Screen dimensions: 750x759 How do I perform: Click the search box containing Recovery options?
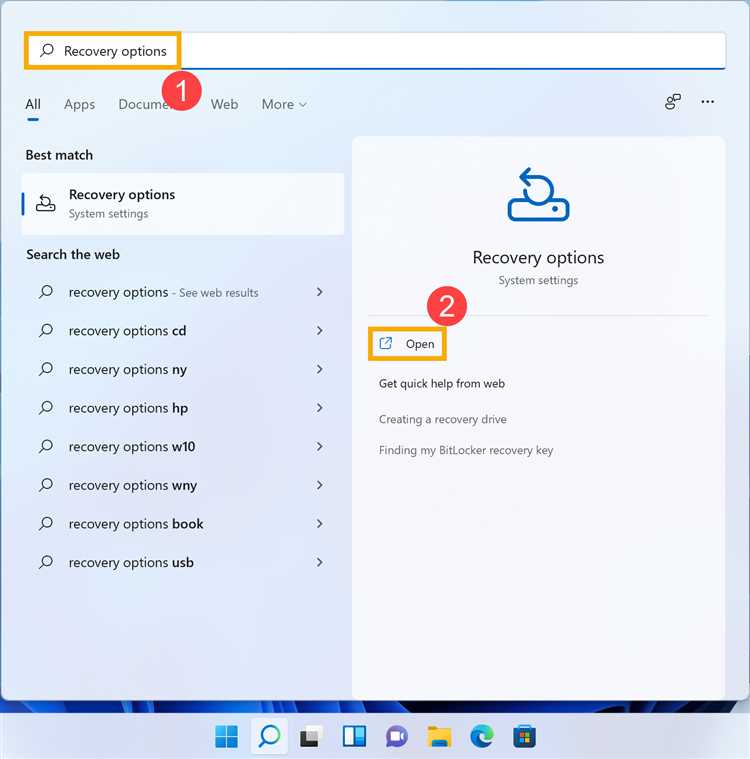pyautogui.click(x=375, y=51)
